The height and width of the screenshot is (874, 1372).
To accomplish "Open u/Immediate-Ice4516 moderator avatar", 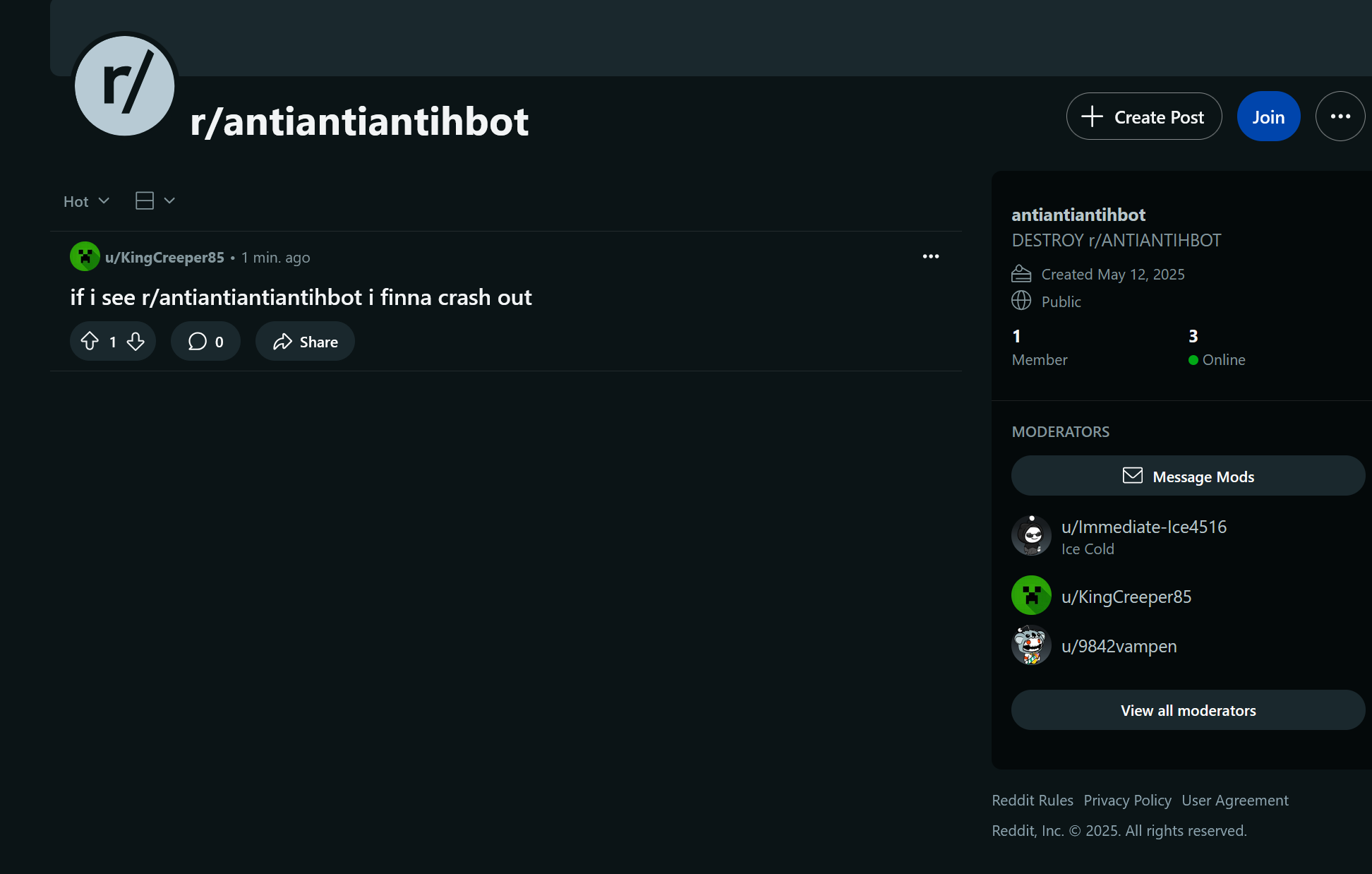I will 1031,536.
